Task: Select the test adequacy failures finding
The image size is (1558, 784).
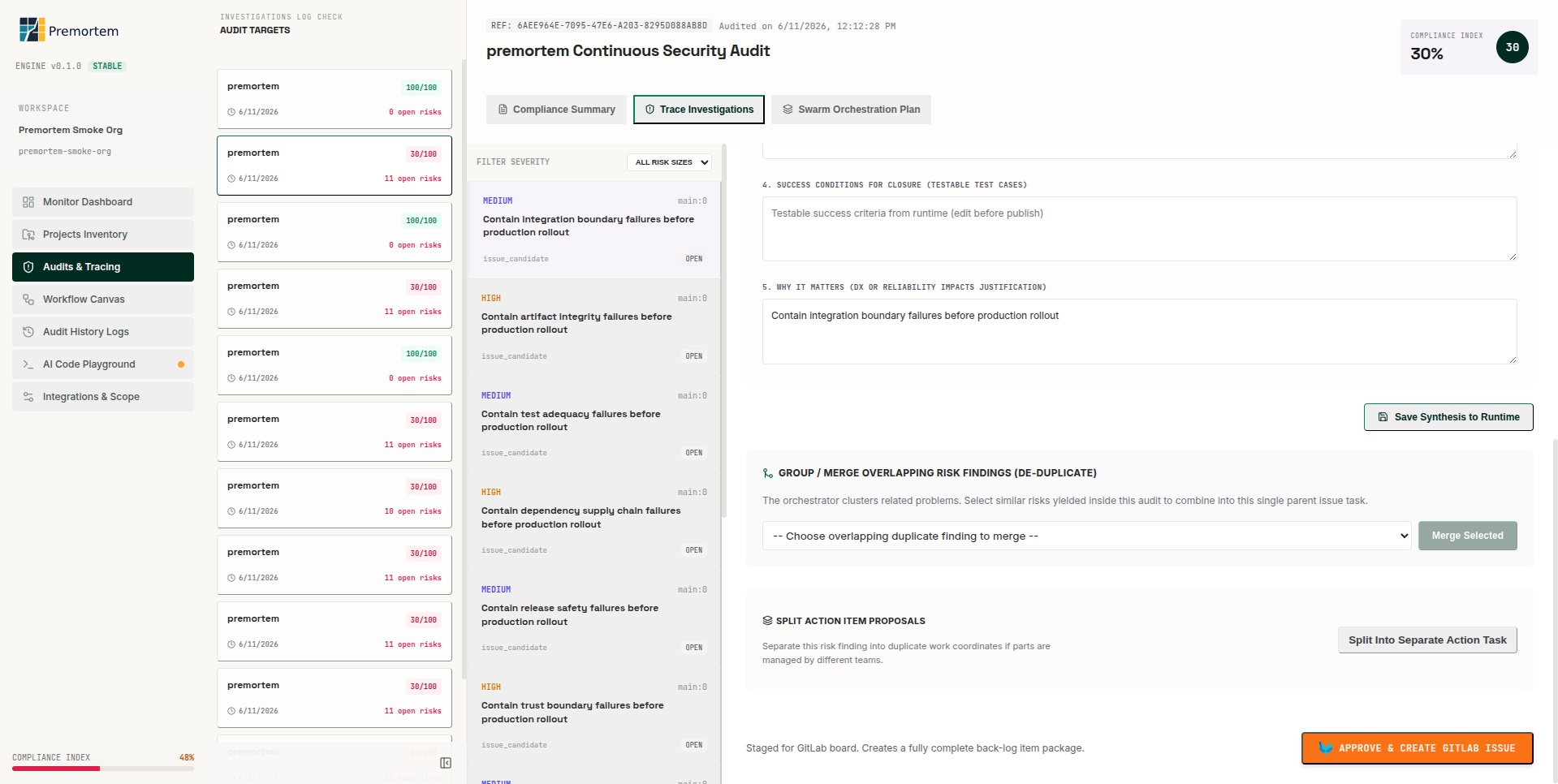Action: pyautogui.click(x=594, y=424)
